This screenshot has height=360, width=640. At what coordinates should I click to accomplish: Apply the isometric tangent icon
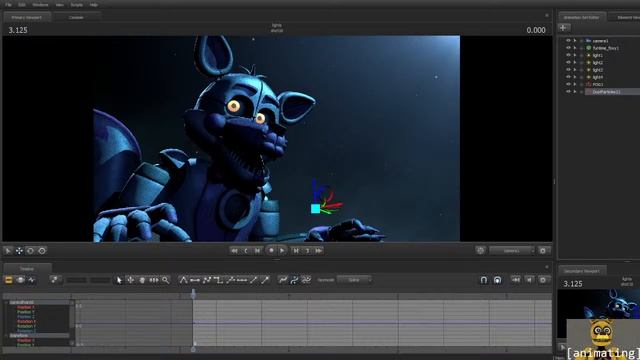242,280
